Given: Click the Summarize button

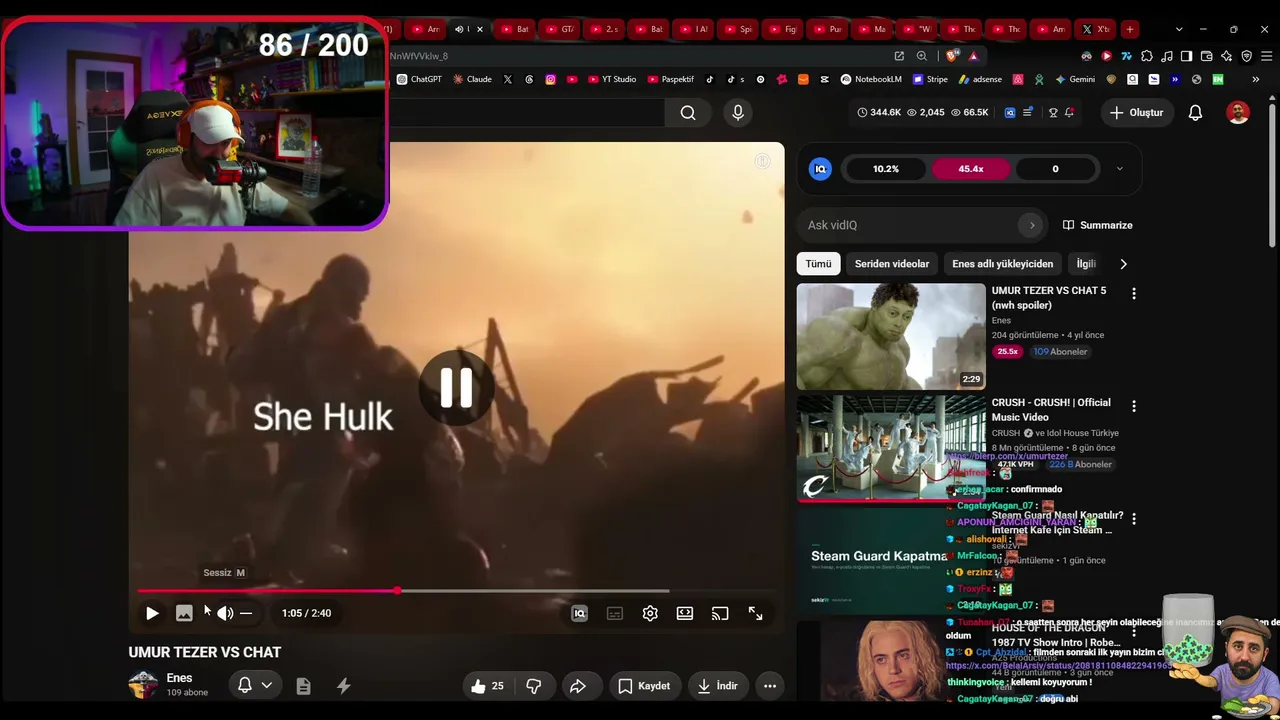Looking at the screenshot, I should [1097, 225].
